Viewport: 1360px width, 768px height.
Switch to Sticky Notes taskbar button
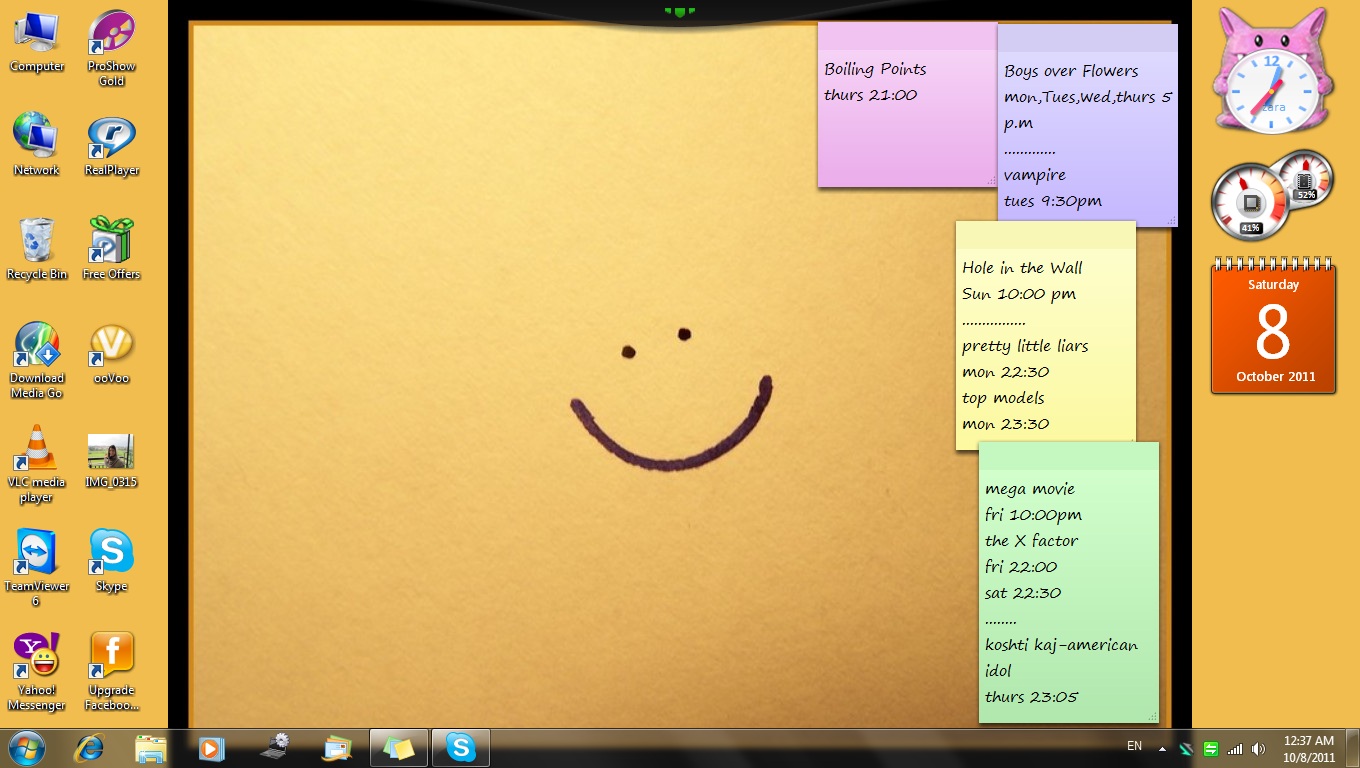(x=398, y=748)
